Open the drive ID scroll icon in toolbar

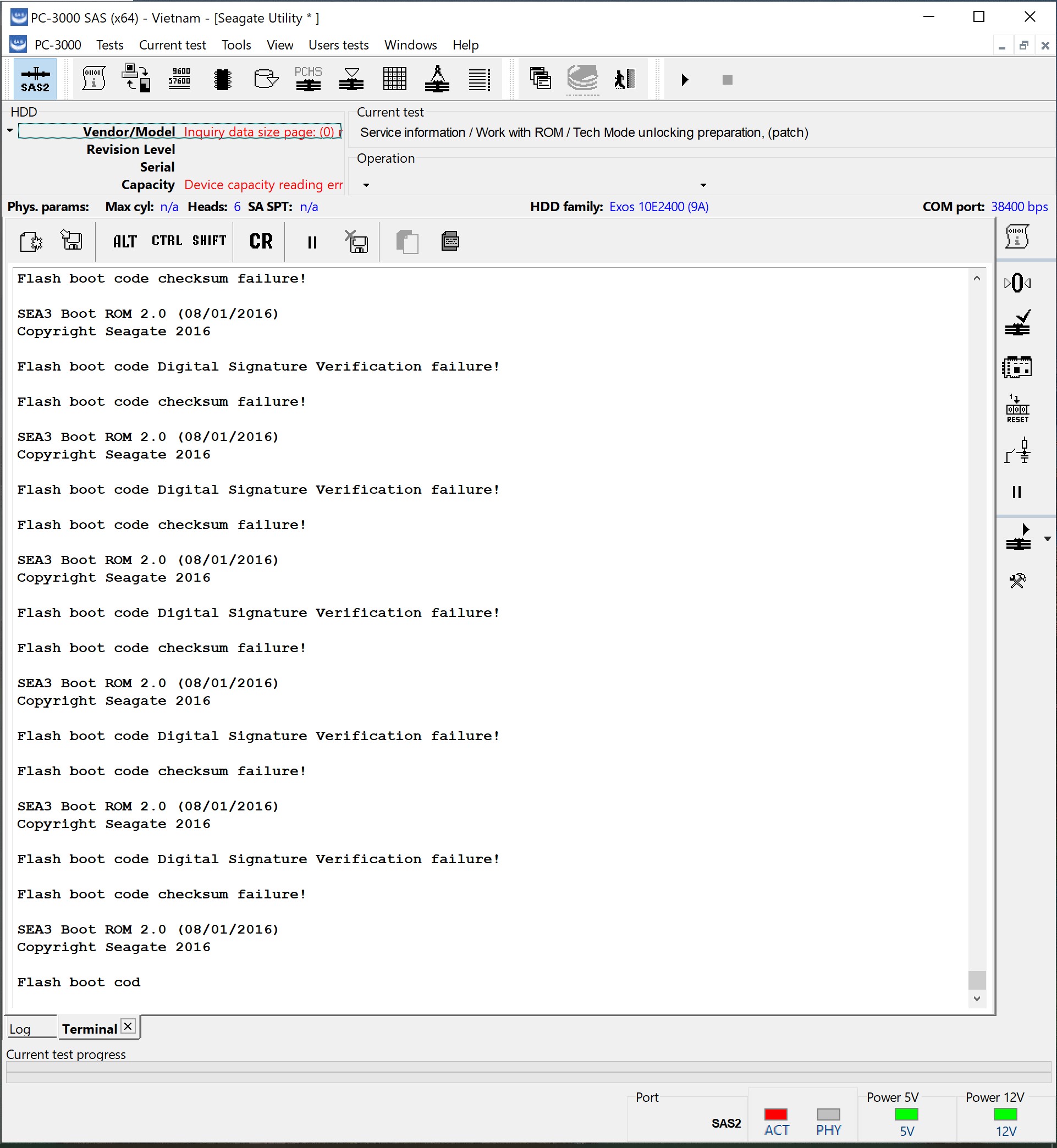94,79
